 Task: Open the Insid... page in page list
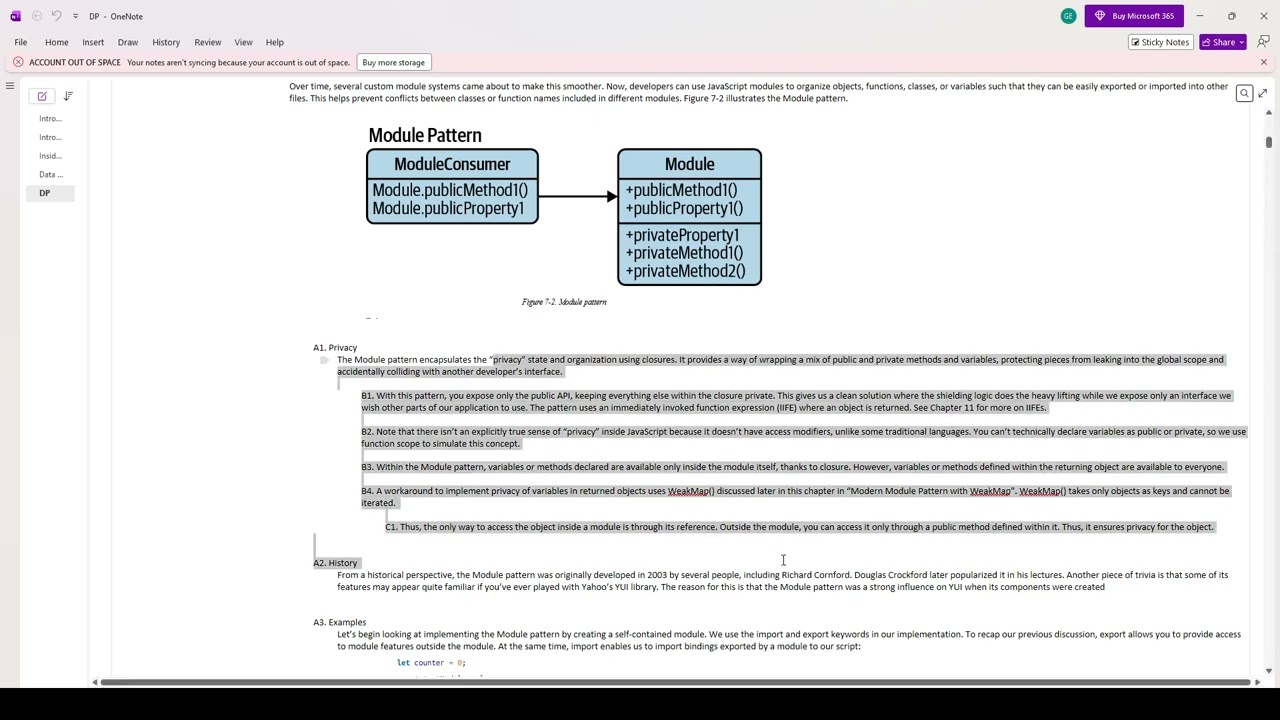coord(50,156)
